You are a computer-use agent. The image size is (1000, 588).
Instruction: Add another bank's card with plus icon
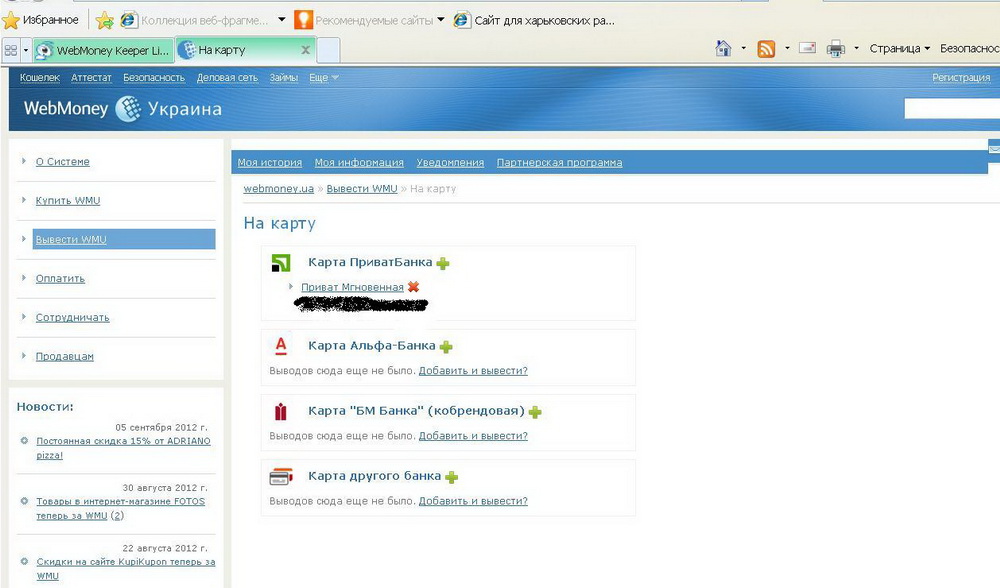(452, 477)
